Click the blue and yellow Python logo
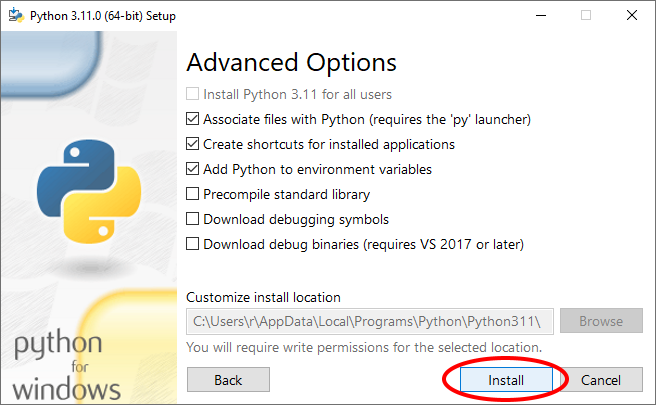Screen dimensions: 656x405 (x=89, y=192)
